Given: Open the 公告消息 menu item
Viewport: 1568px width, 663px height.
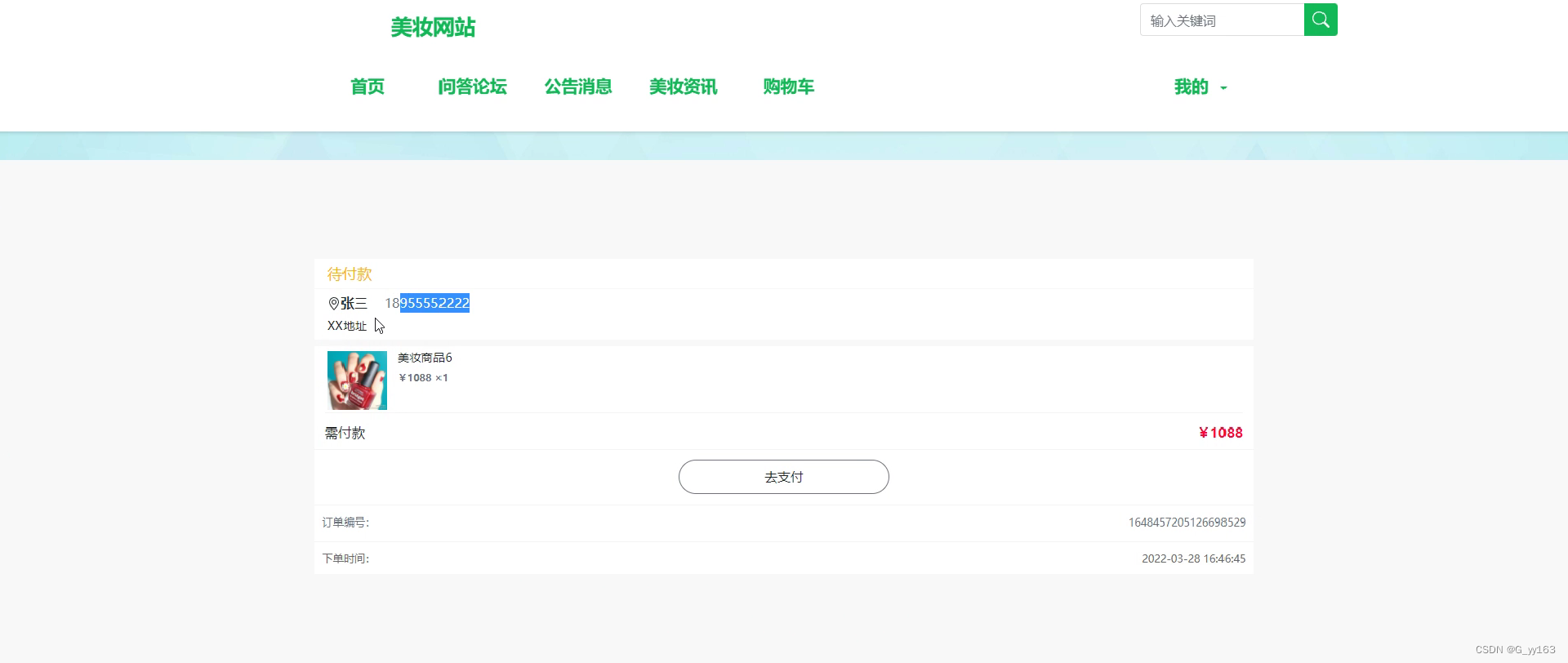Looking at the screenshot, I should (578, 87).
